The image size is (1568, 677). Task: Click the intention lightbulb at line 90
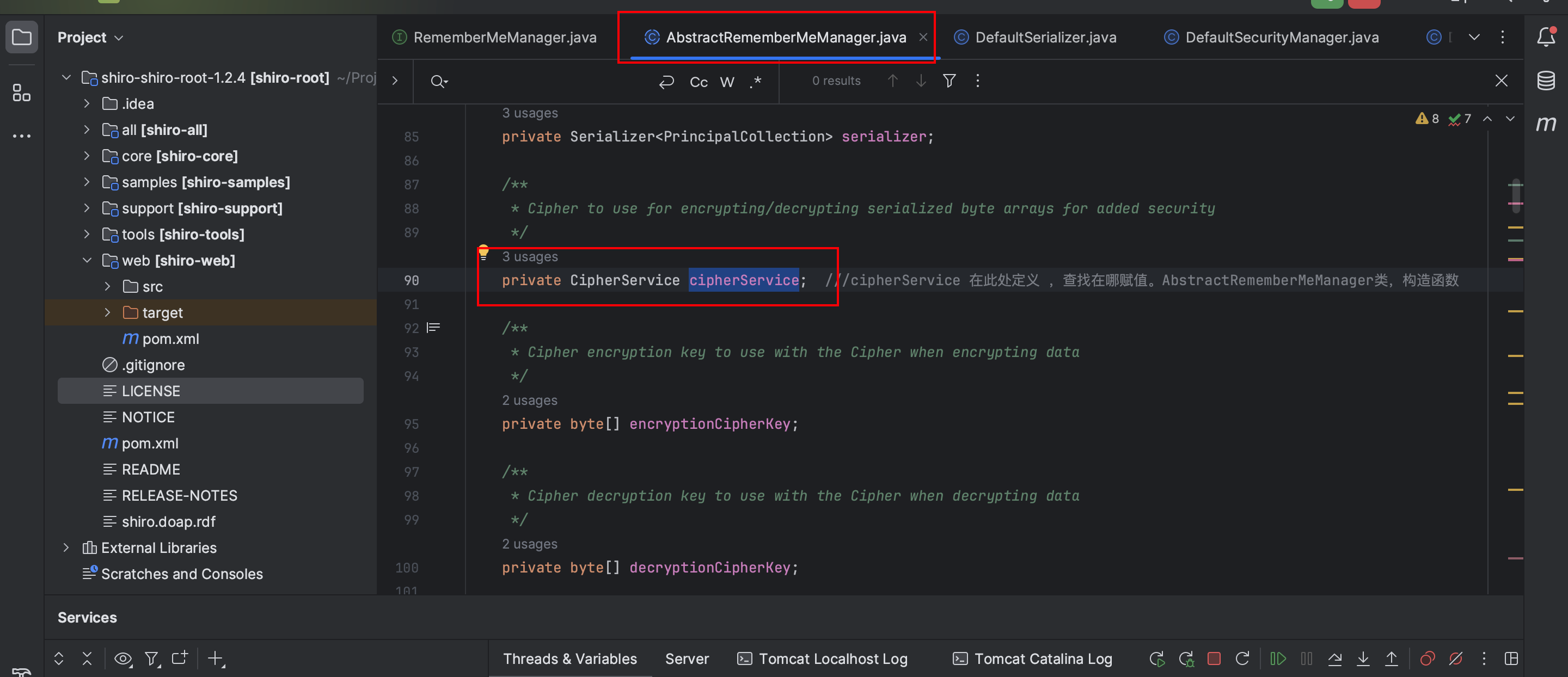(x=483, y=252)
